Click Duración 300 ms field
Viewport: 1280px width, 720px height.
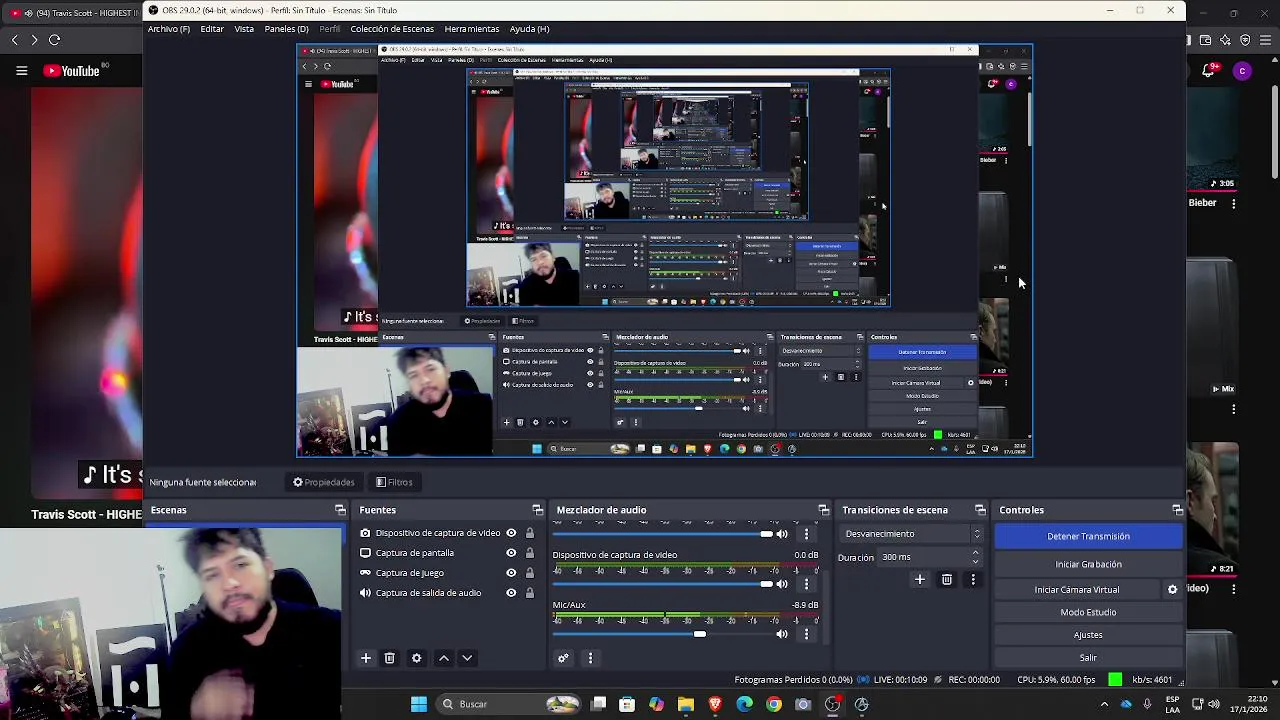(x=931, y=557)
